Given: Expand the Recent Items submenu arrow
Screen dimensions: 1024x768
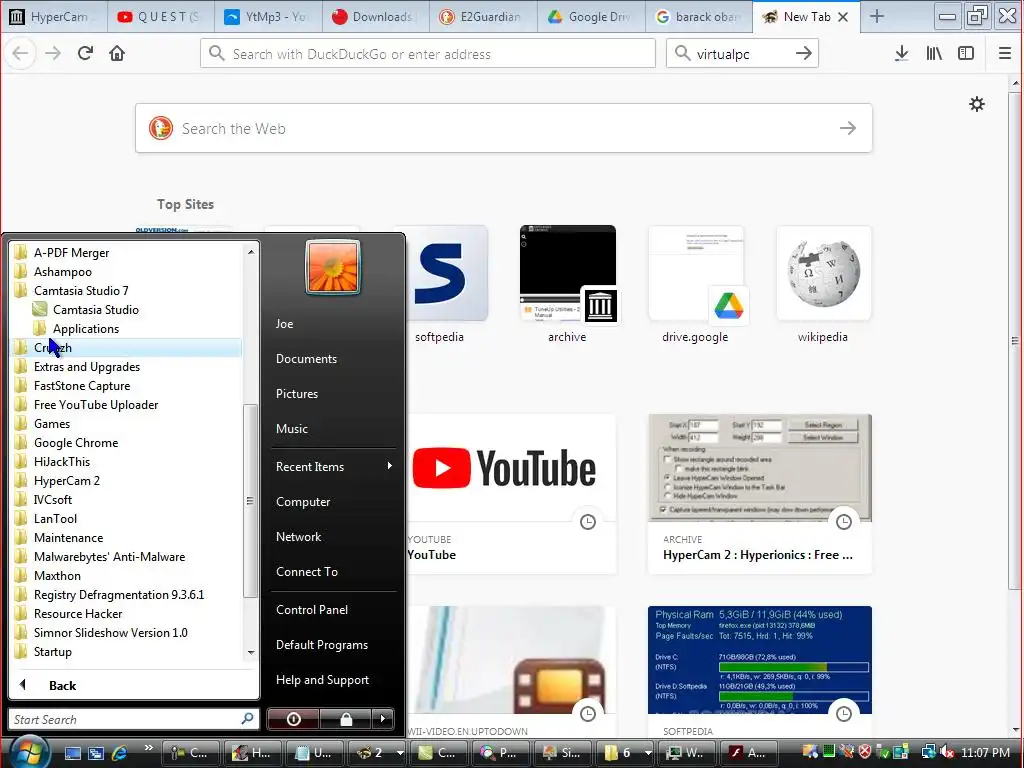Looking at the screenshot, I should (x=389, y=466).
